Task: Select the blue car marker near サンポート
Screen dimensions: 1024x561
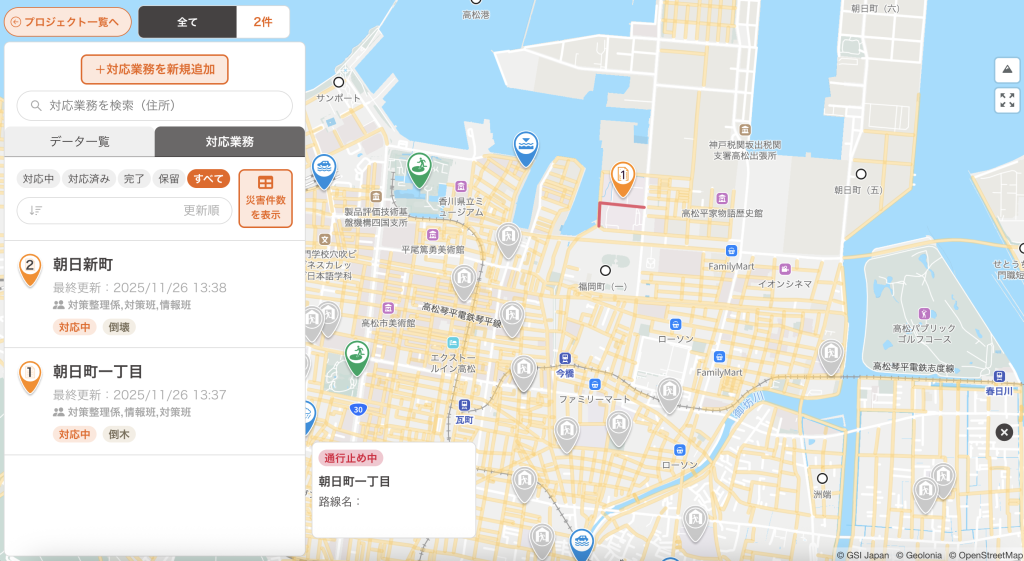Action: [x=323, y=169]
